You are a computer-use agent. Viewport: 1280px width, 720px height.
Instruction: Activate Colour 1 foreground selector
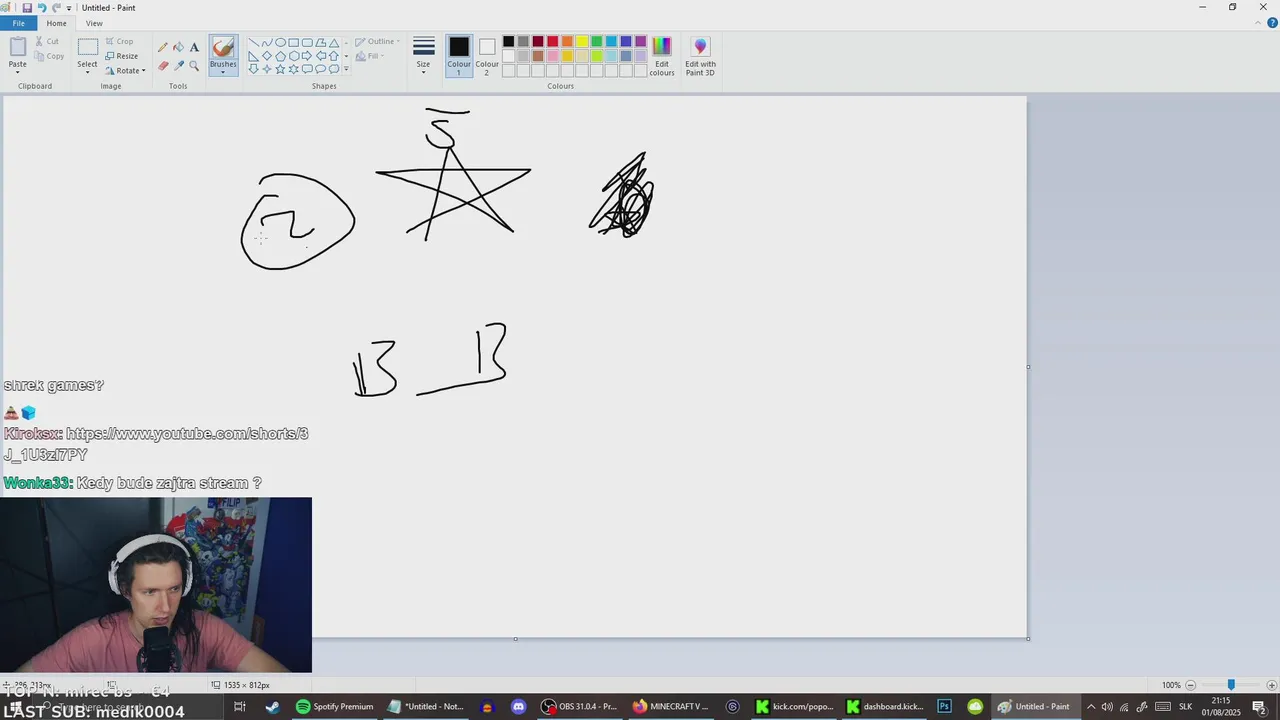(459, 56)
